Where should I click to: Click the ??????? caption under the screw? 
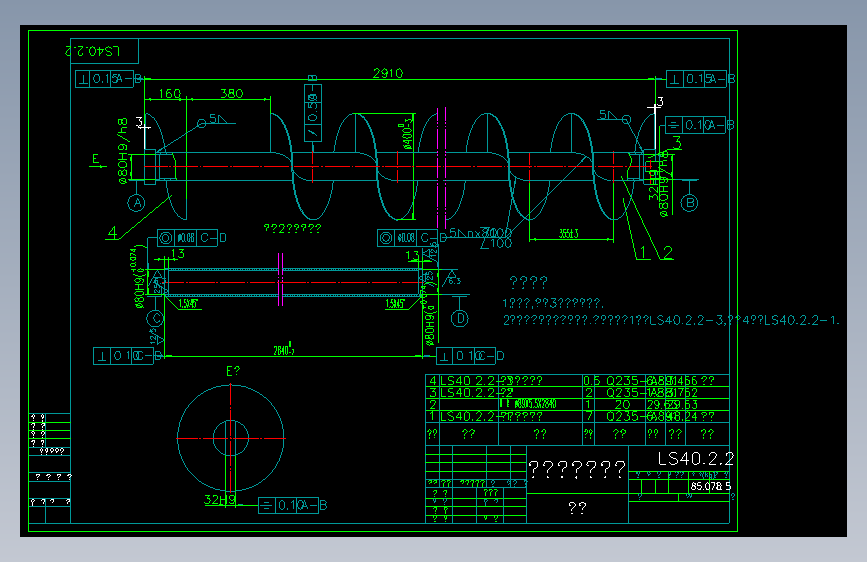point(293,228)
